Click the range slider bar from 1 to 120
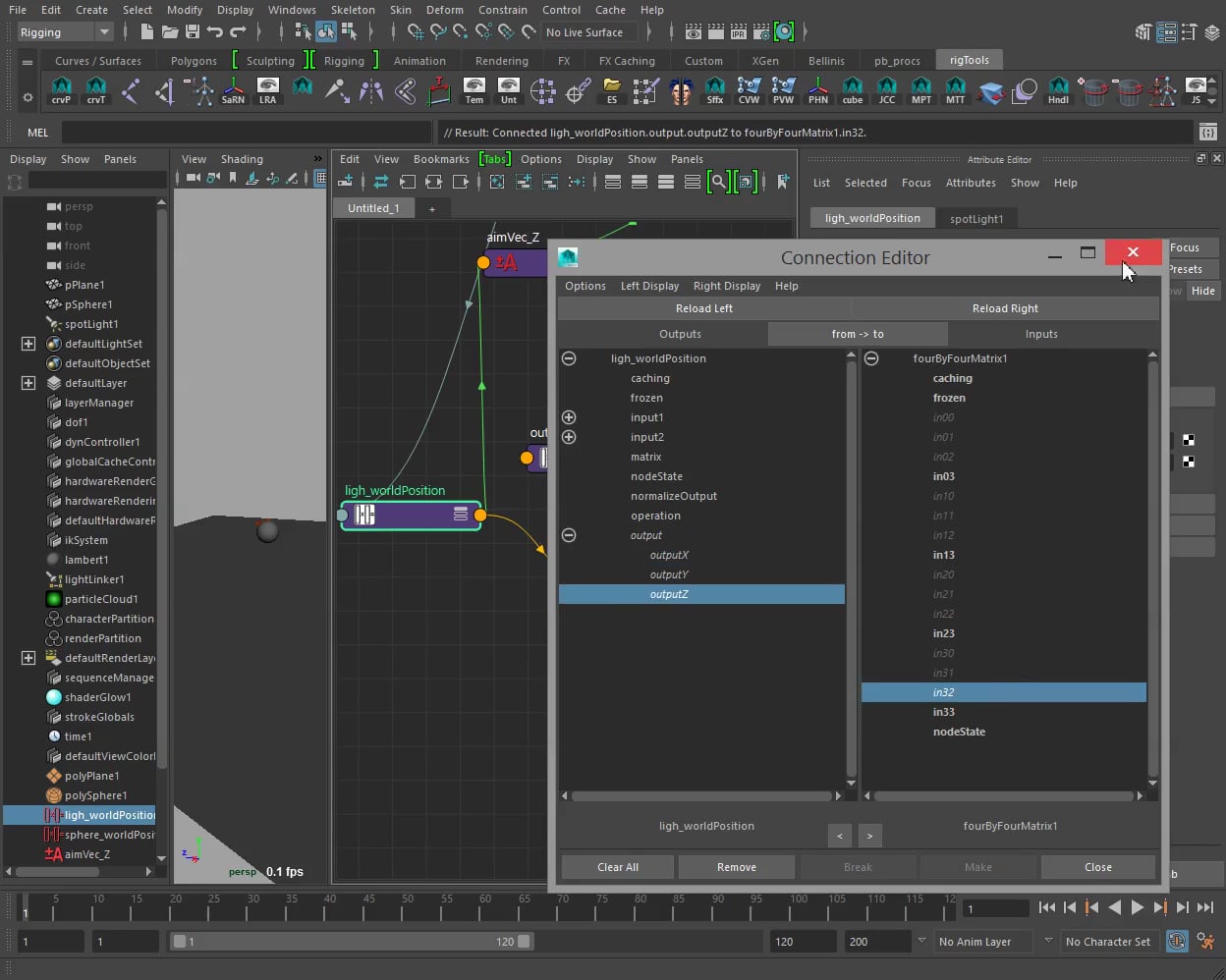Screen dimensions: 1226x980 [349, 941]
